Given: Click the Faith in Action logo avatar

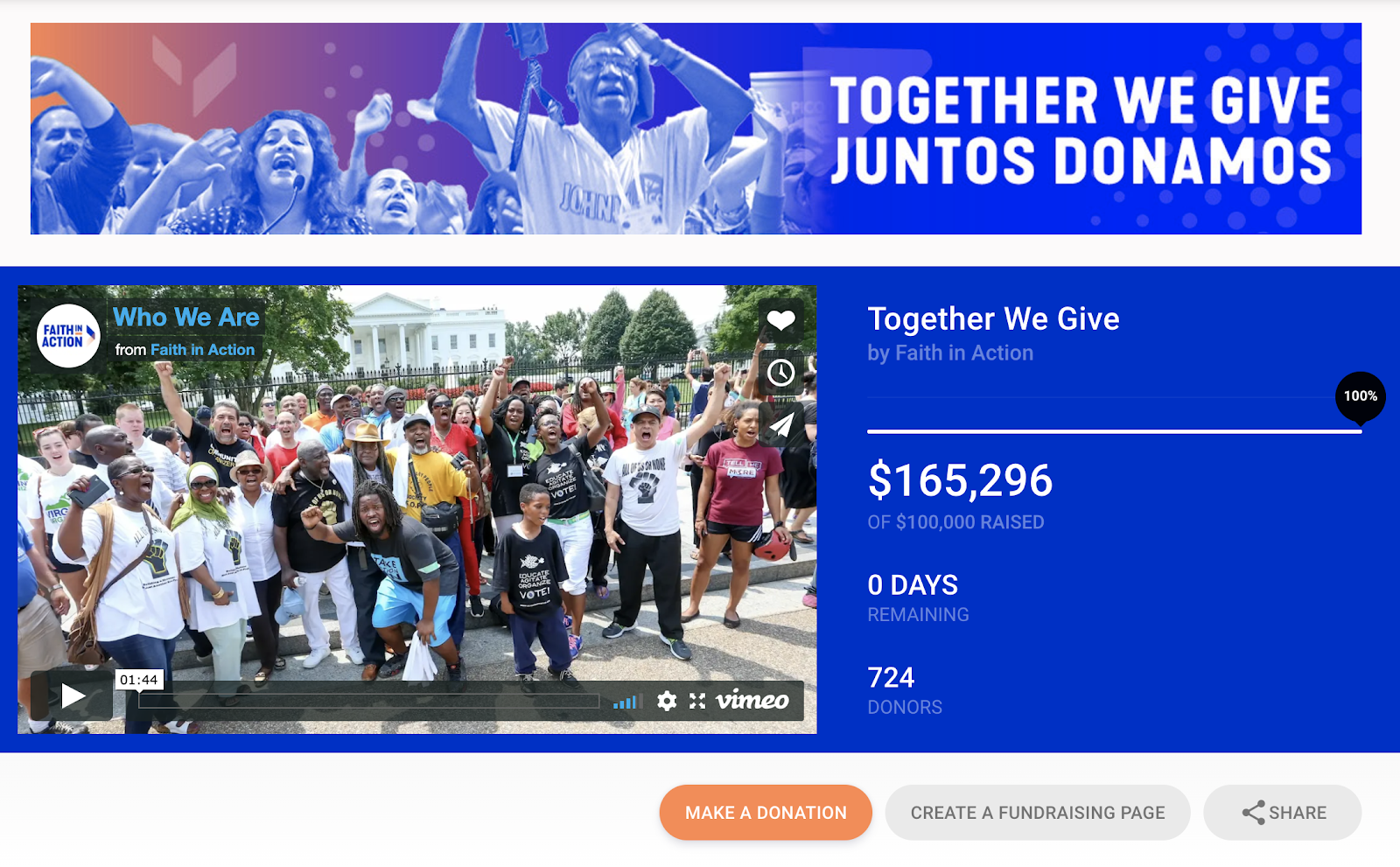Looking at the screenshot, I should [x=67, y=336].
